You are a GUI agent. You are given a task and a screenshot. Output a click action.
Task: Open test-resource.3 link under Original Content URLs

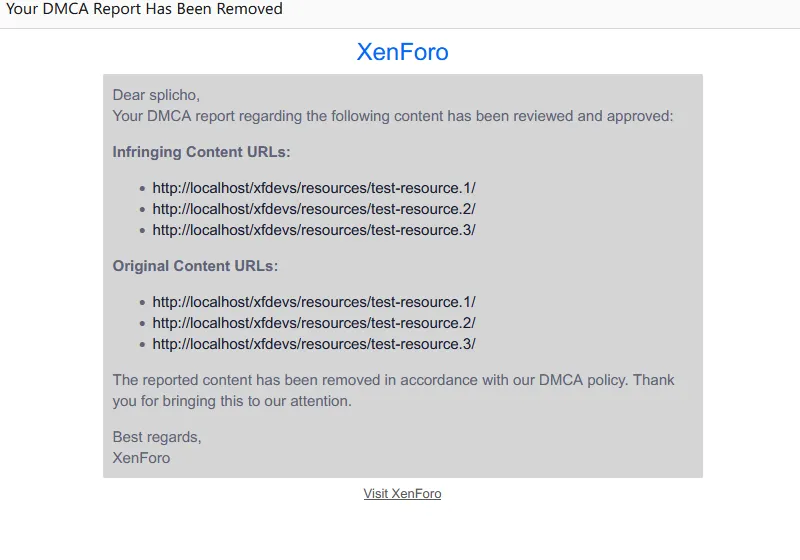pyautogui.click(x=313, y=344)
